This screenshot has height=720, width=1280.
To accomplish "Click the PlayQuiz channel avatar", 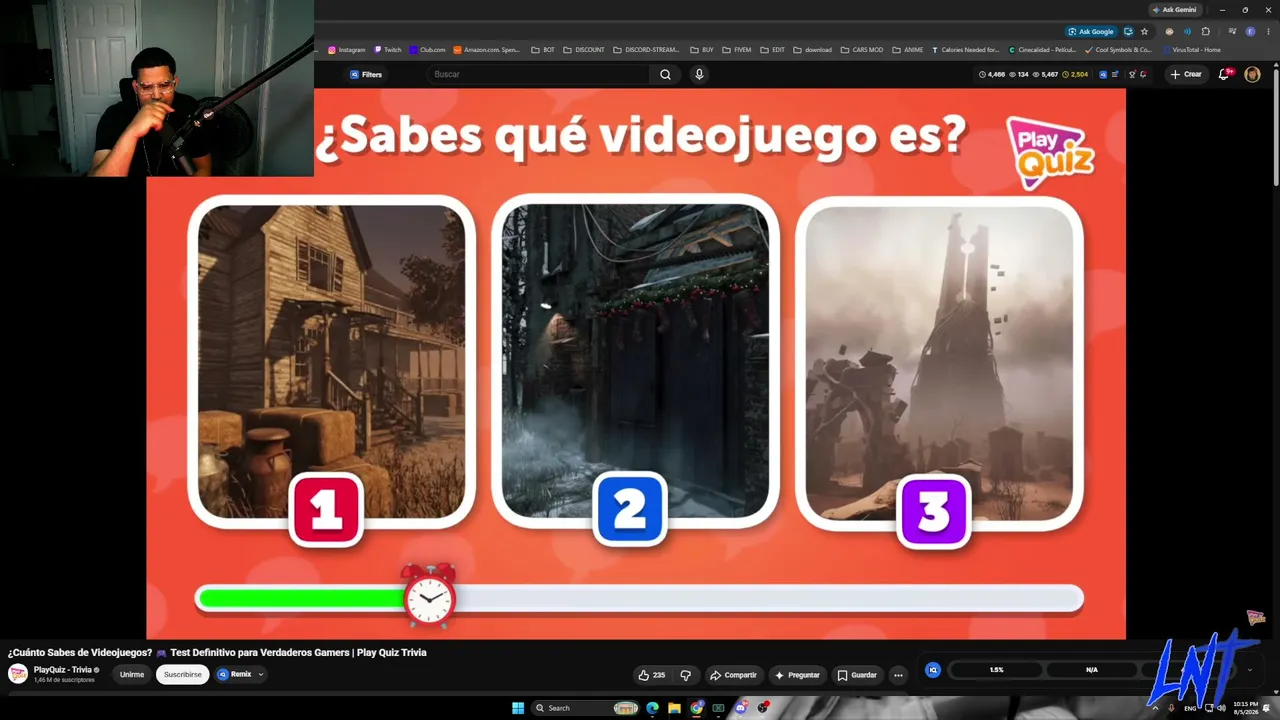I will 18,674.
